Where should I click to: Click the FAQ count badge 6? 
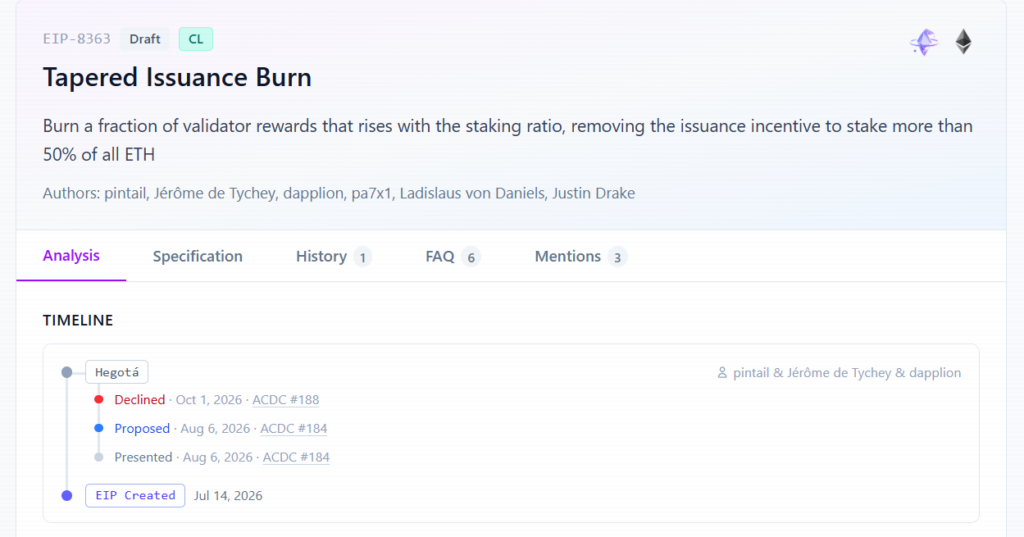tap(471, 257)
